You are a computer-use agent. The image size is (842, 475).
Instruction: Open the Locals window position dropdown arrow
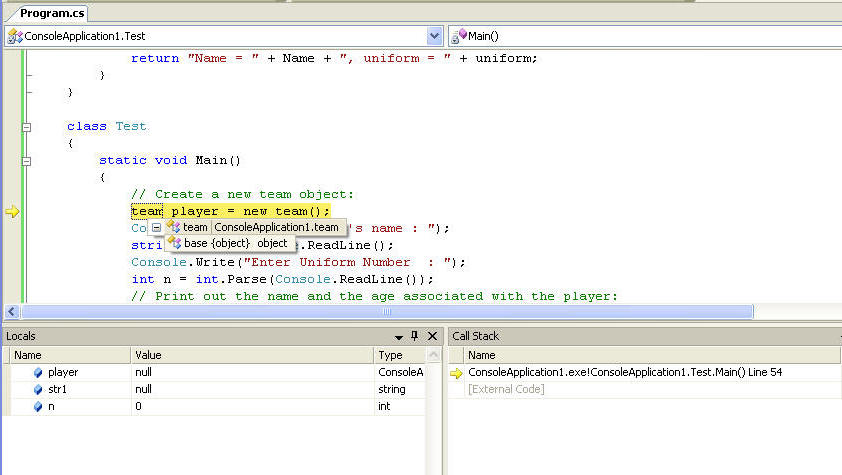click(398, 337)
